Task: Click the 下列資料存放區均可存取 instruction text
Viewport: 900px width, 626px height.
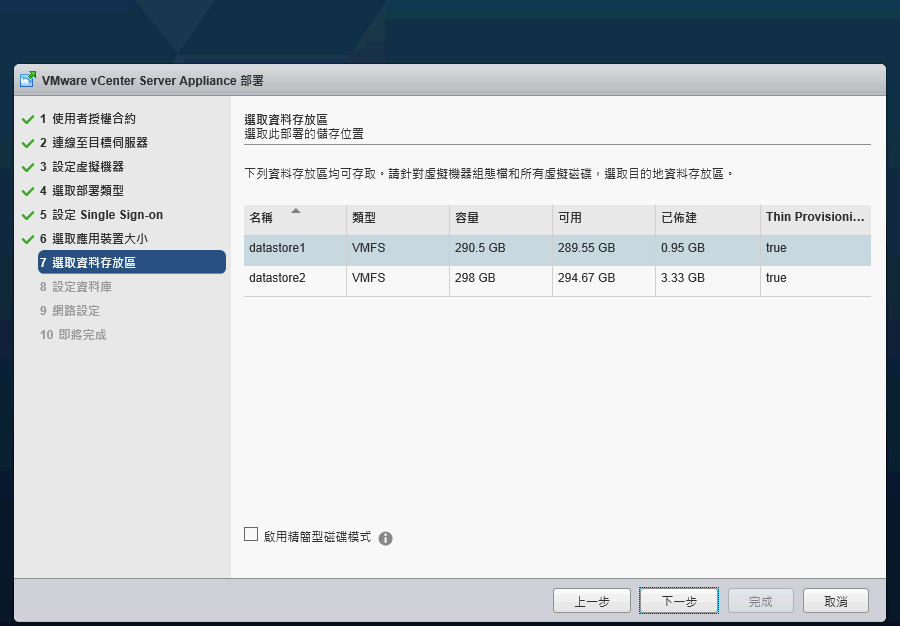Action: coord(489,173)
